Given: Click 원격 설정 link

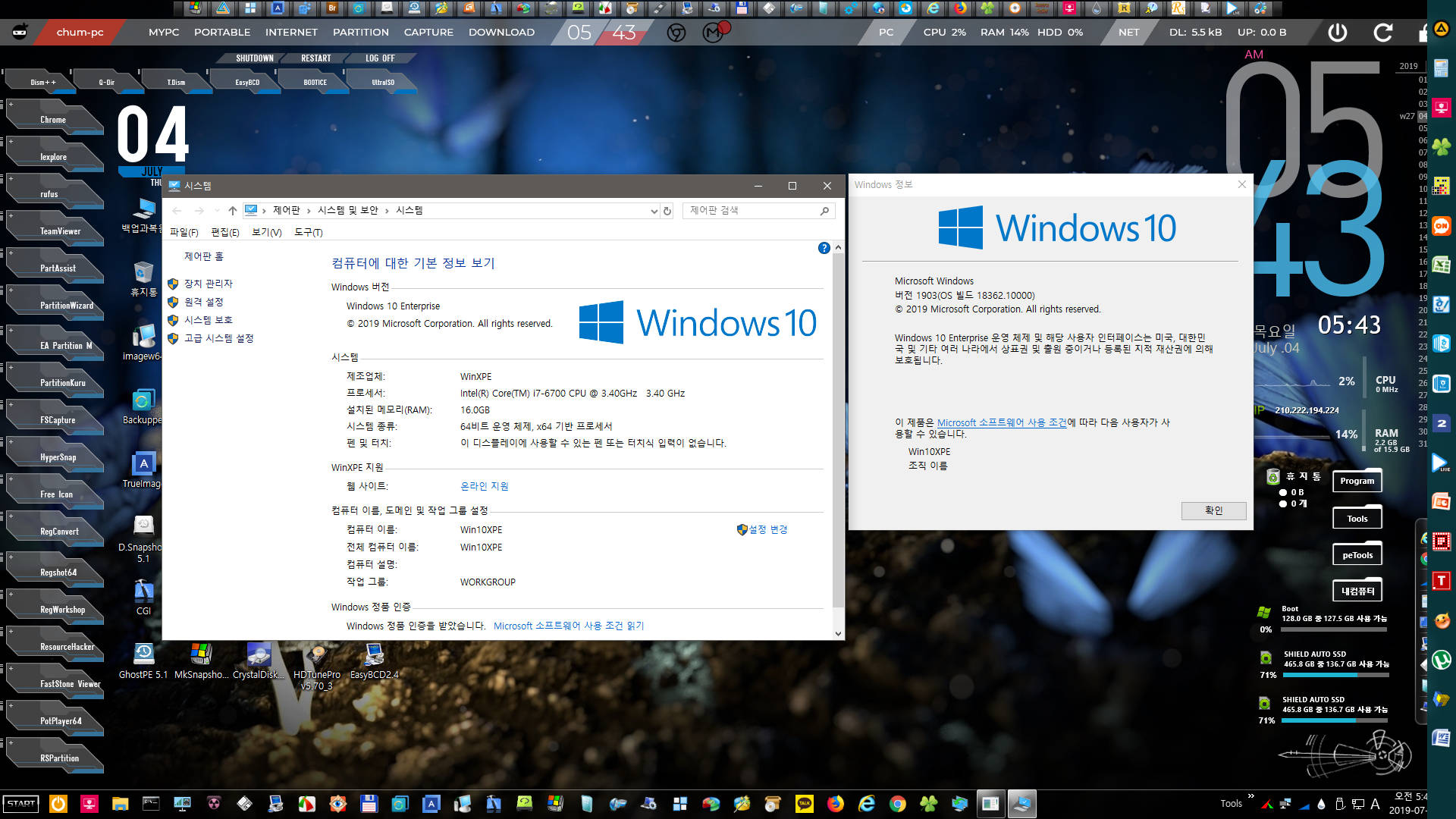Looking at the screenshot, I should point(204,302).
